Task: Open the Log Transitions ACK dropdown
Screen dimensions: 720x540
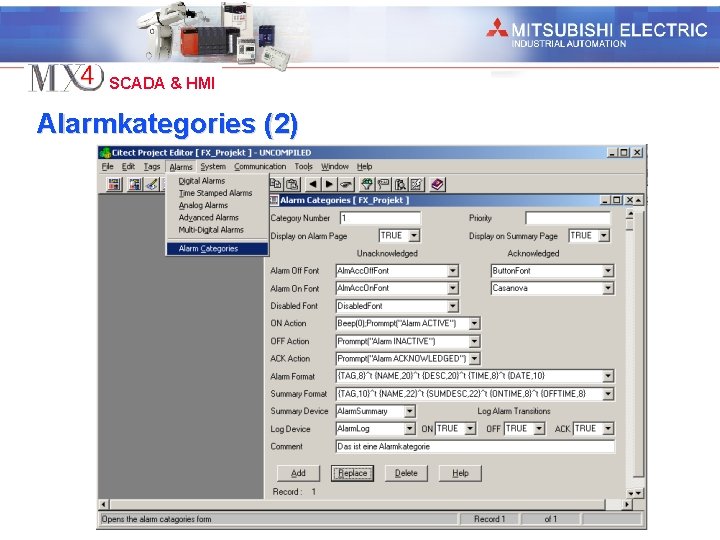Action: pyautogui.click(x=608, y=429)
